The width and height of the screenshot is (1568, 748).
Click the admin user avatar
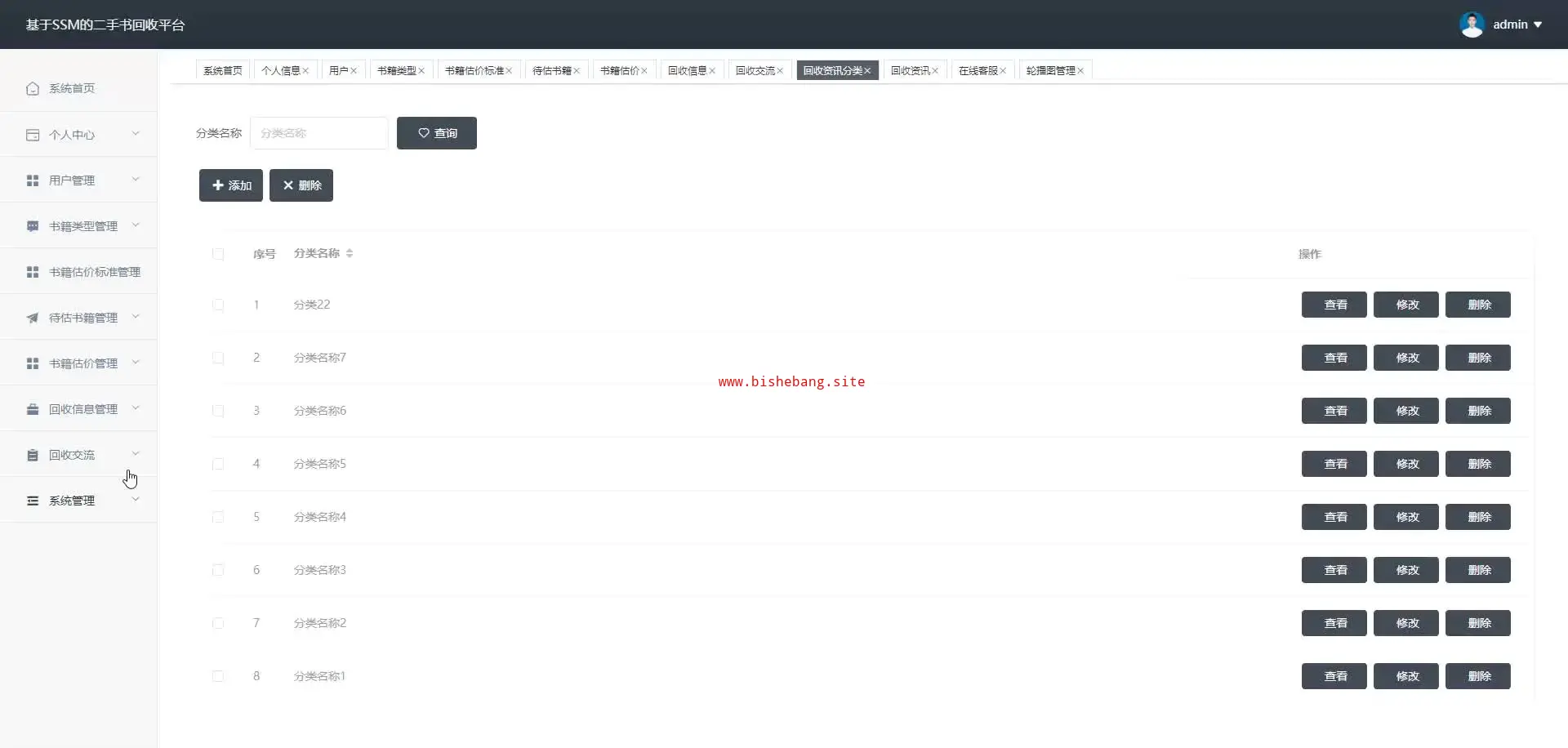tap(1472, 24)
